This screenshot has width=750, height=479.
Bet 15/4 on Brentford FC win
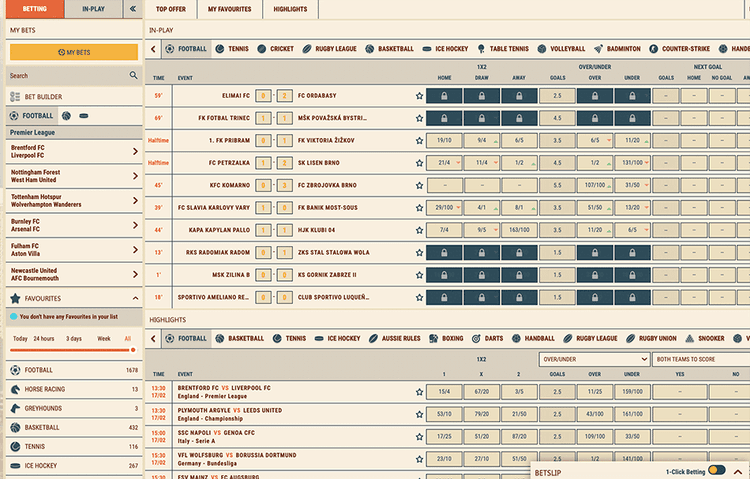point(444,392)
